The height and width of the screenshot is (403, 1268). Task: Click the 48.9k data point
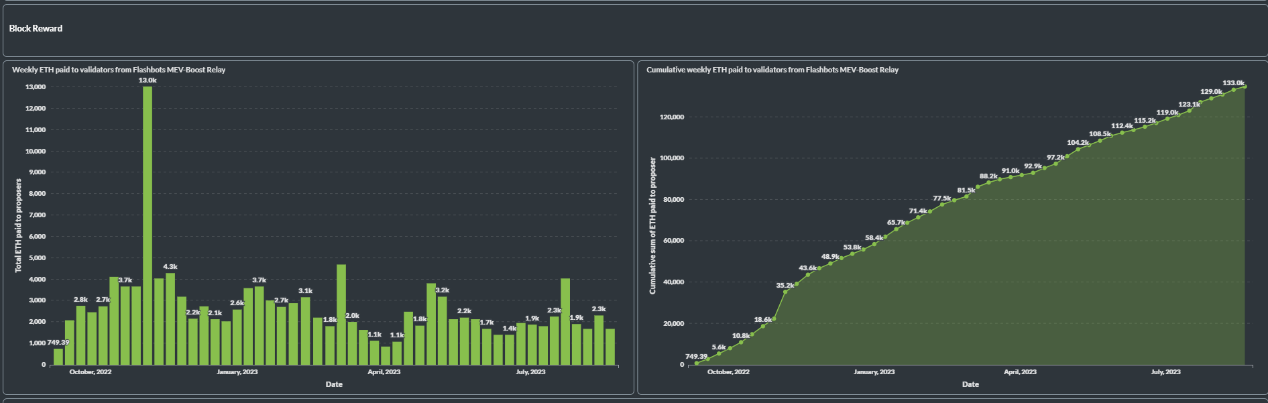[830, 263]
